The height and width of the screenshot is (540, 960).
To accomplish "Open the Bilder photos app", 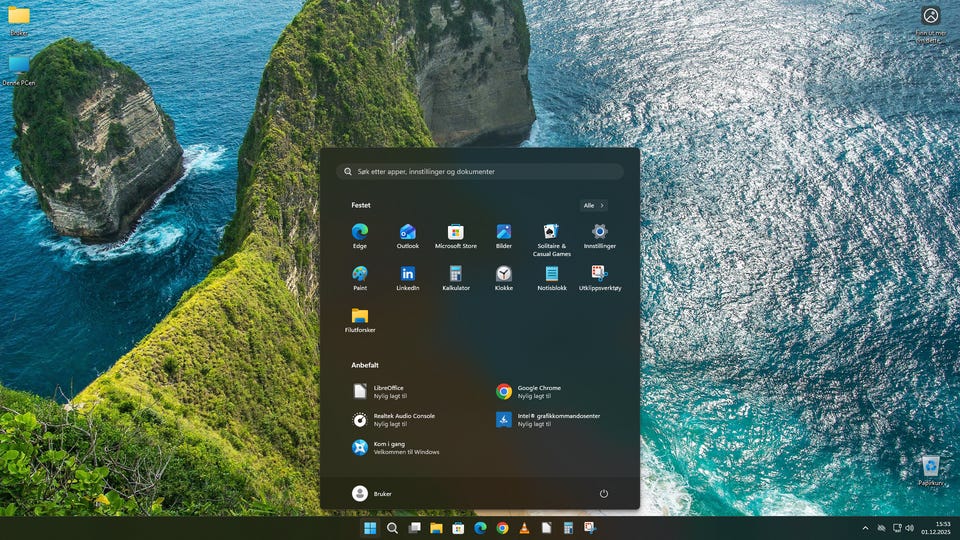I will tap(504, 236).
